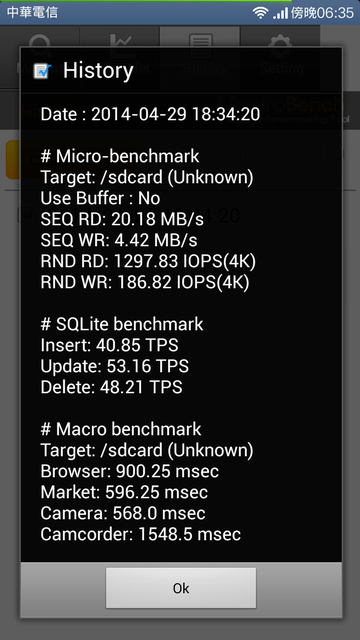The image size is (360, 640).
Task: Tap the 中華電信 carrier label
Action: 32,13
